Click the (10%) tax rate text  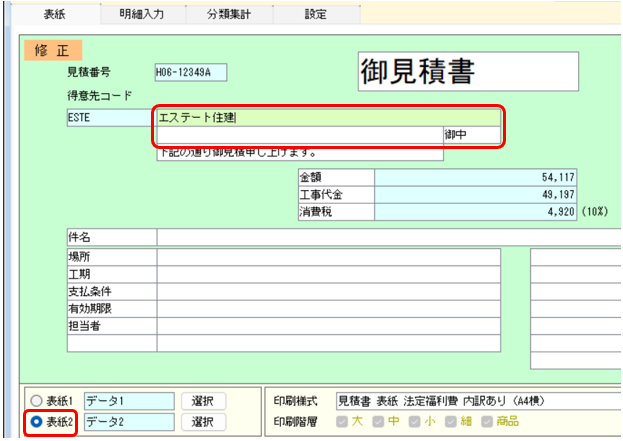595,212
